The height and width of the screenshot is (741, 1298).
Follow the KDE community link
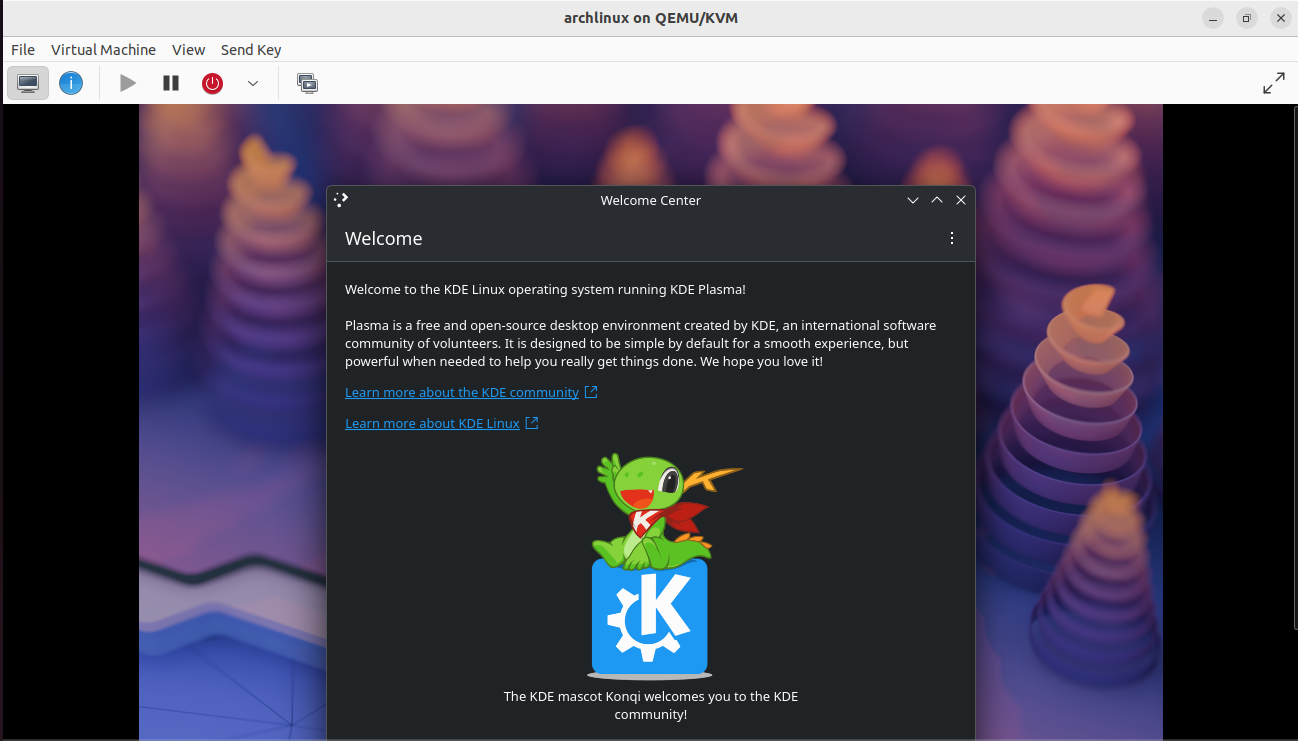(464, 392)
